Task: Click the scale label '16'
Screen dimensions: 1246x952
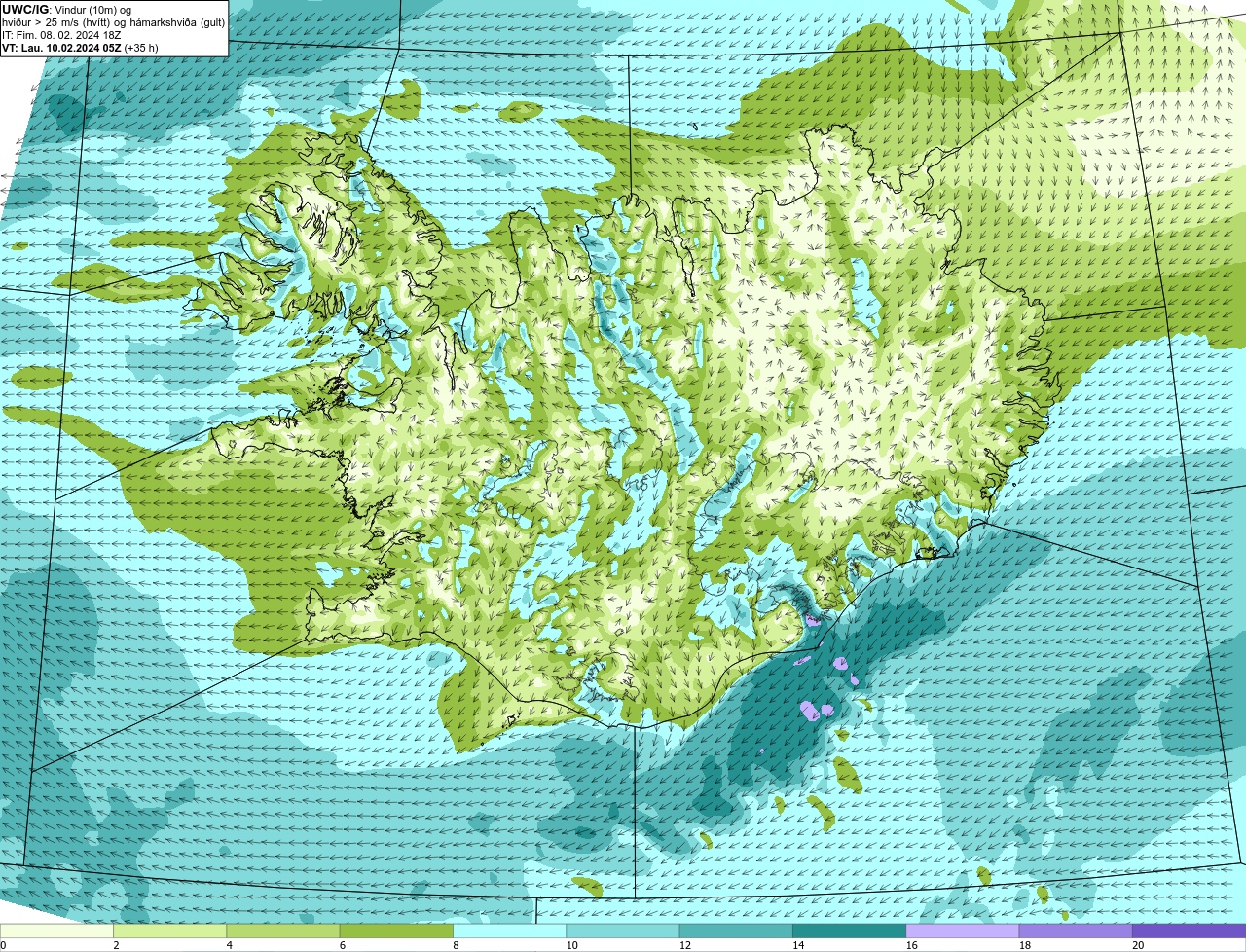Action: click(x=911, y=945)
